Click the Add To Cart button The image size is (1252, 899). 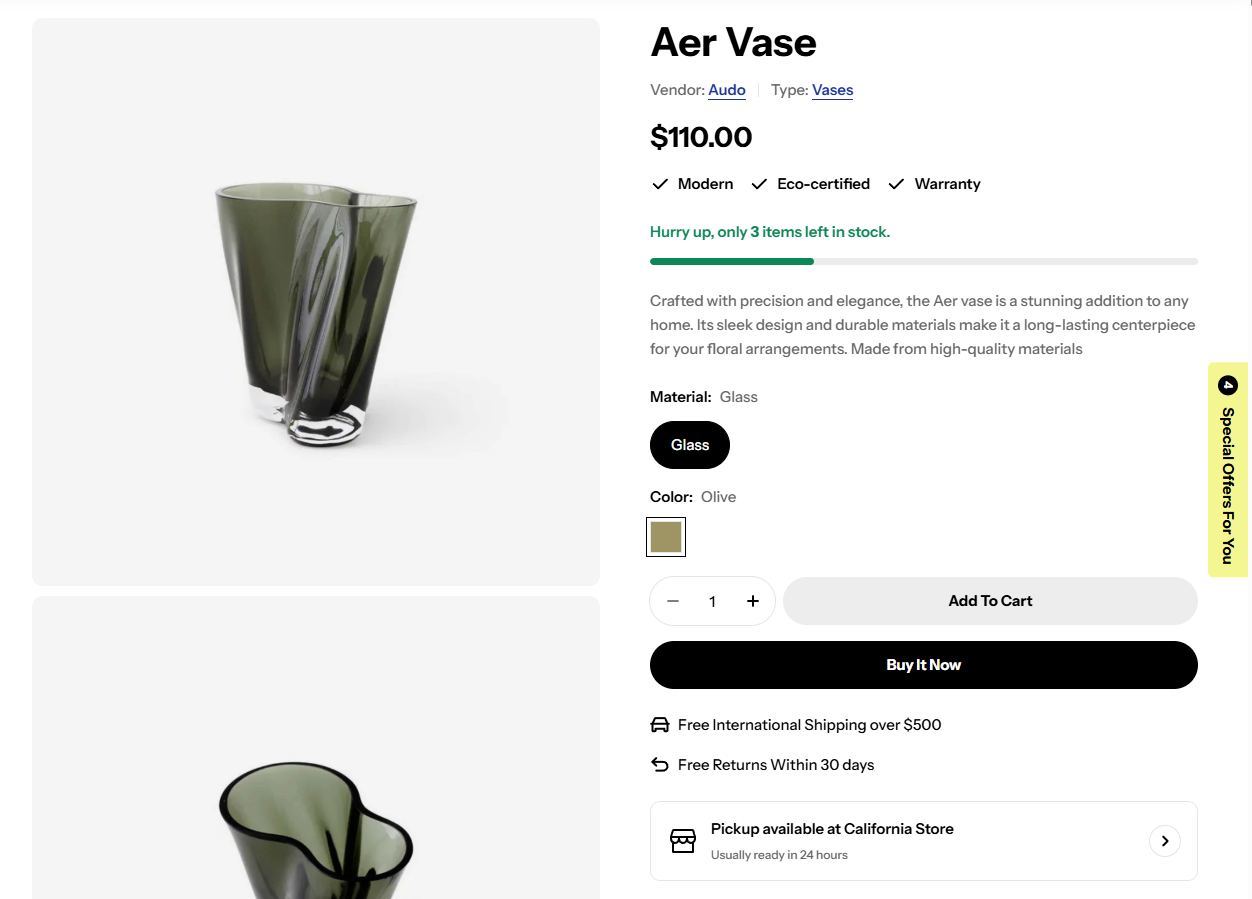990,601
